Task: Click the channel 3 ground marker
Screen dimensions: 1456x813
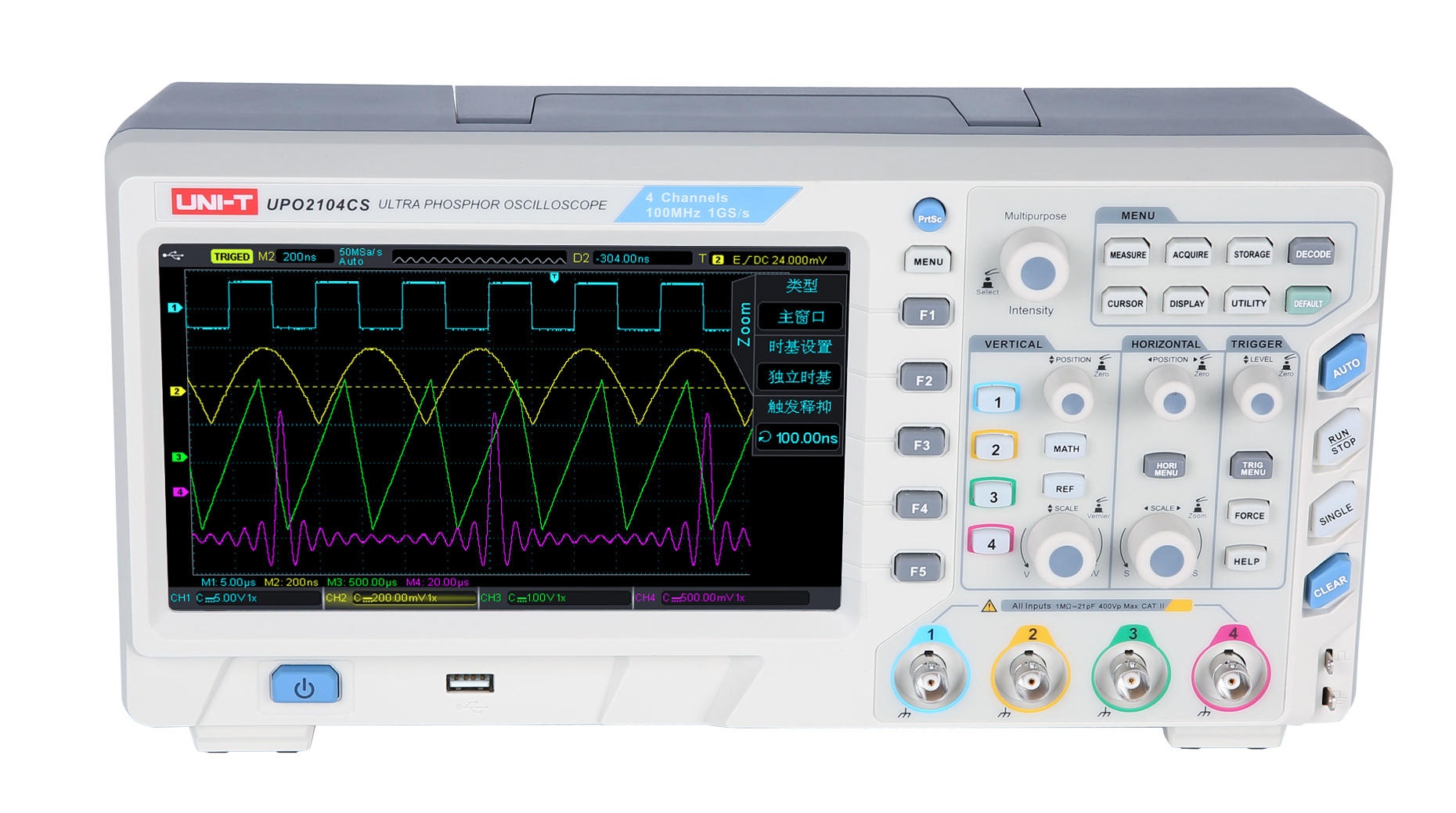Action: [x=178, y=457]
